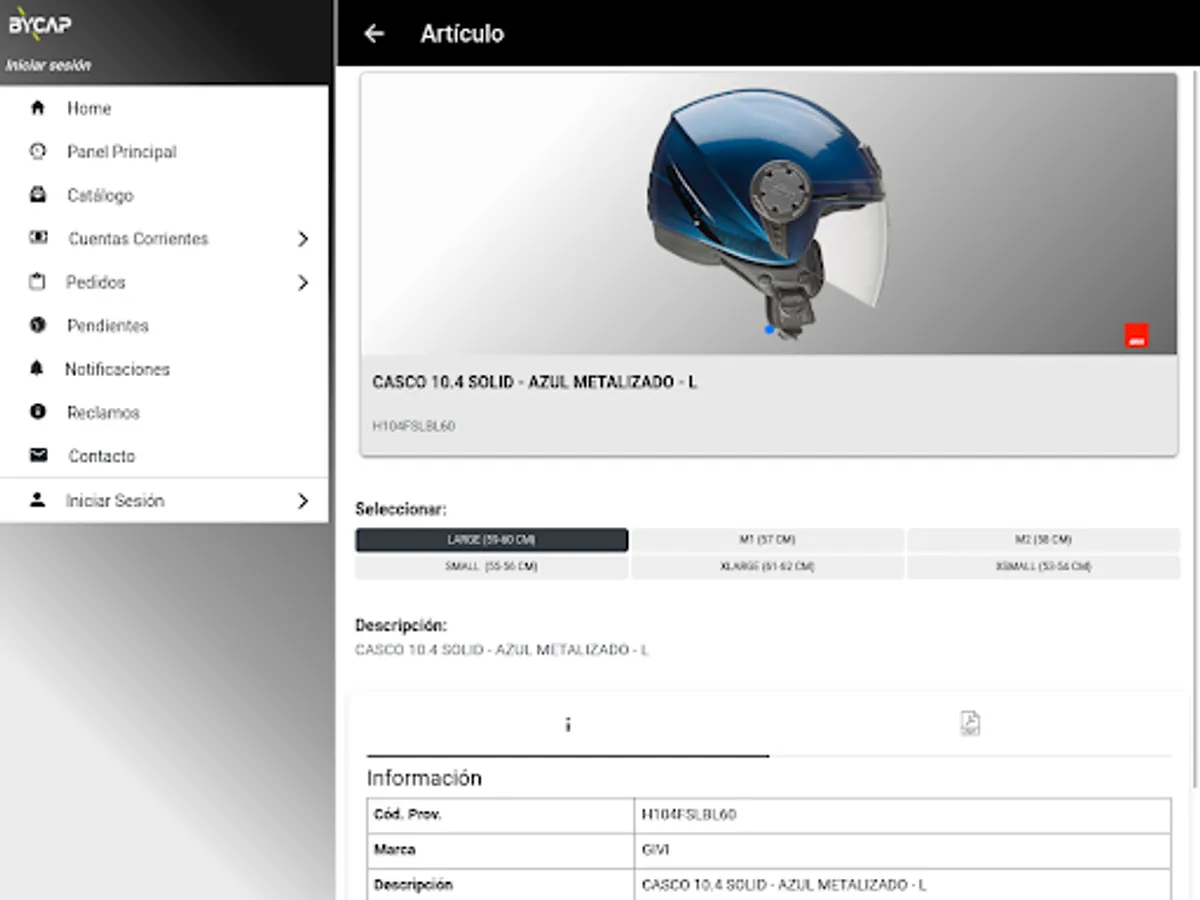
Task: Select size XLARGE (61-62 CM)
Action: (x=767, y=567)
